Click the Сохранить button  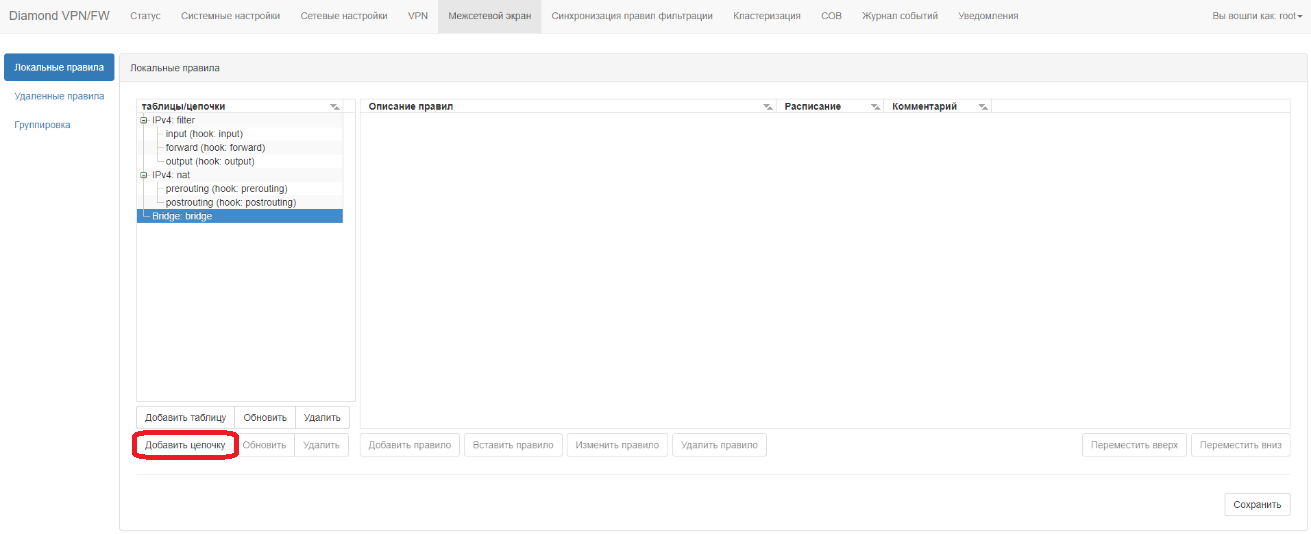1256,505
